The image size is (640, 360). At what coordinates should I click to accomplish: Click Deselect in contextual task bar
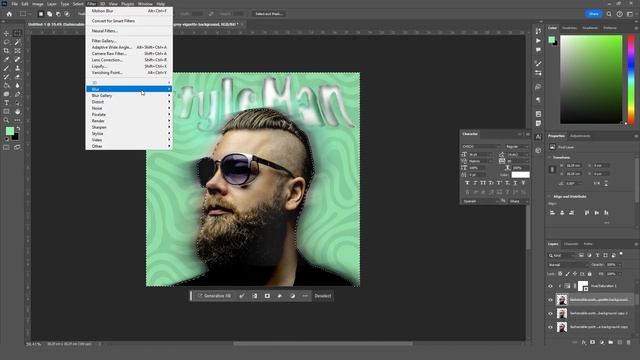tap(322, 296)
